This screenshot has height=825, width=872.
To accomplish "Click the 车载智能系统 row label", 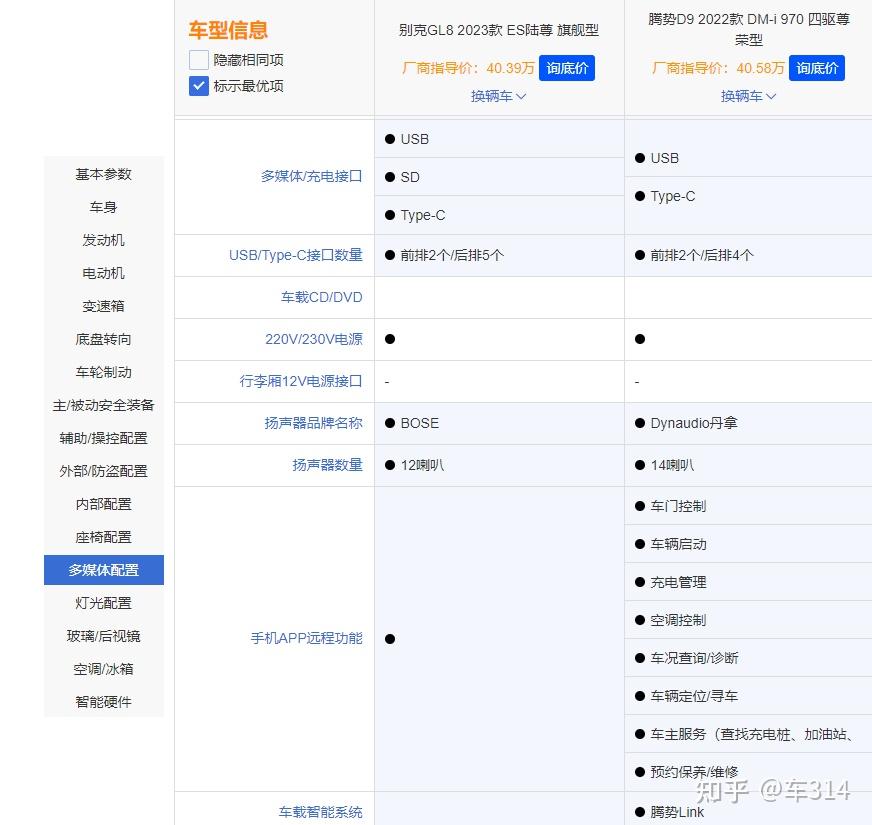I will click(319, 812).
